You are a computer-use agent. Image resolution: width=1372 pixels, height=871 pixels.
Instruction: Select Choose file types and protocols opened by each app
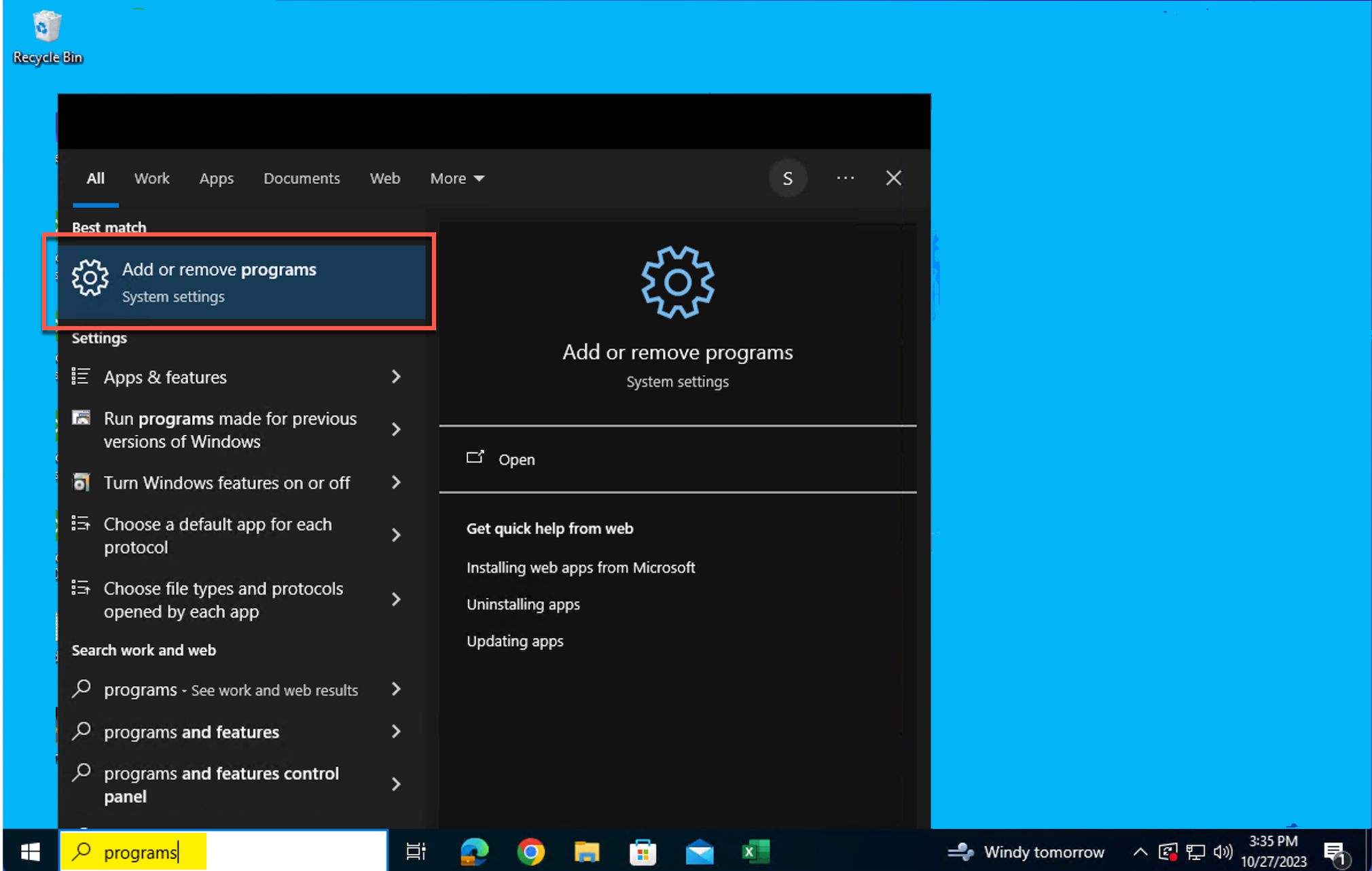tap(223, 600)
